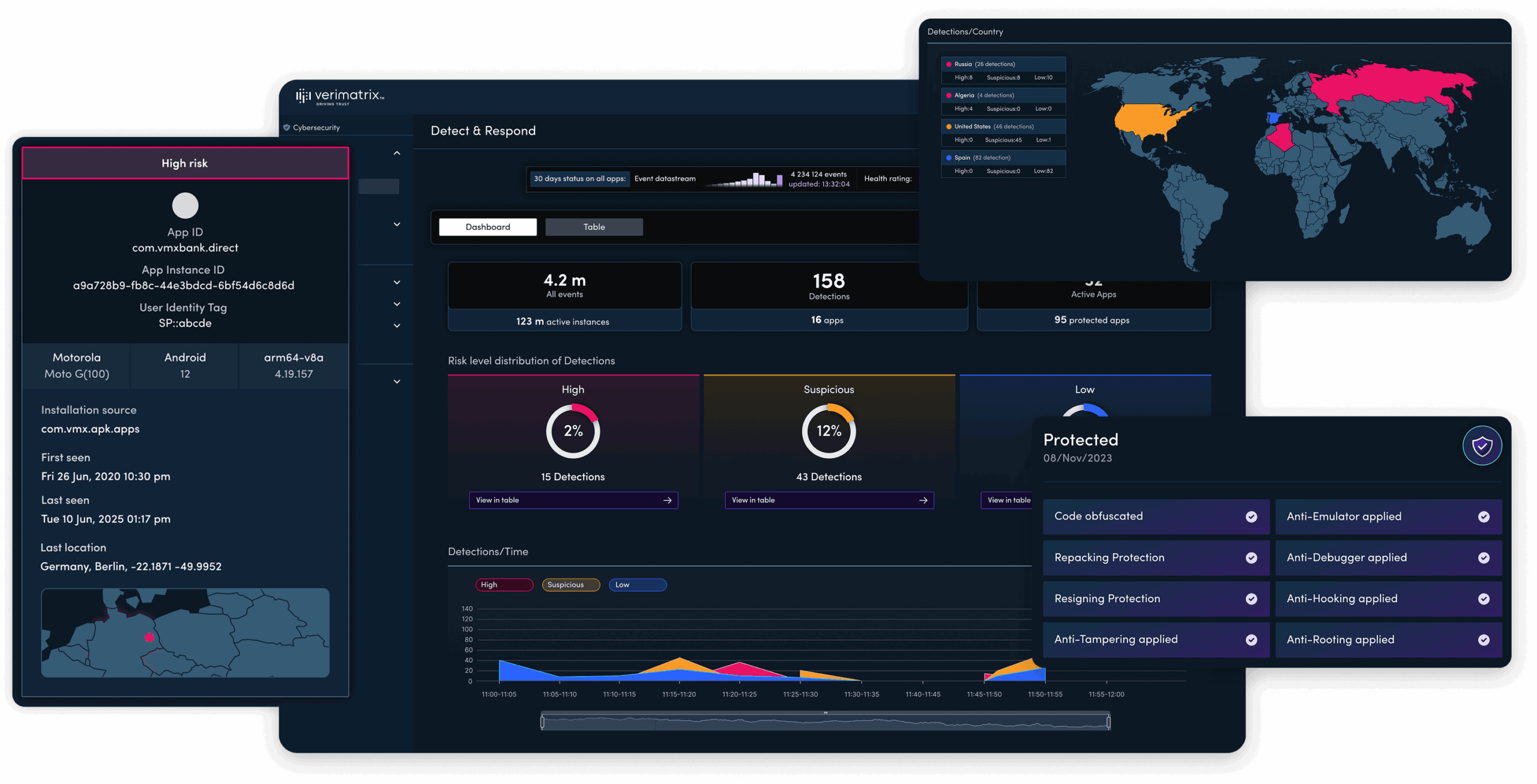Click the red location dot on Germany map
This screenshot has width=1537, height=784.
(x=149, y=638)
